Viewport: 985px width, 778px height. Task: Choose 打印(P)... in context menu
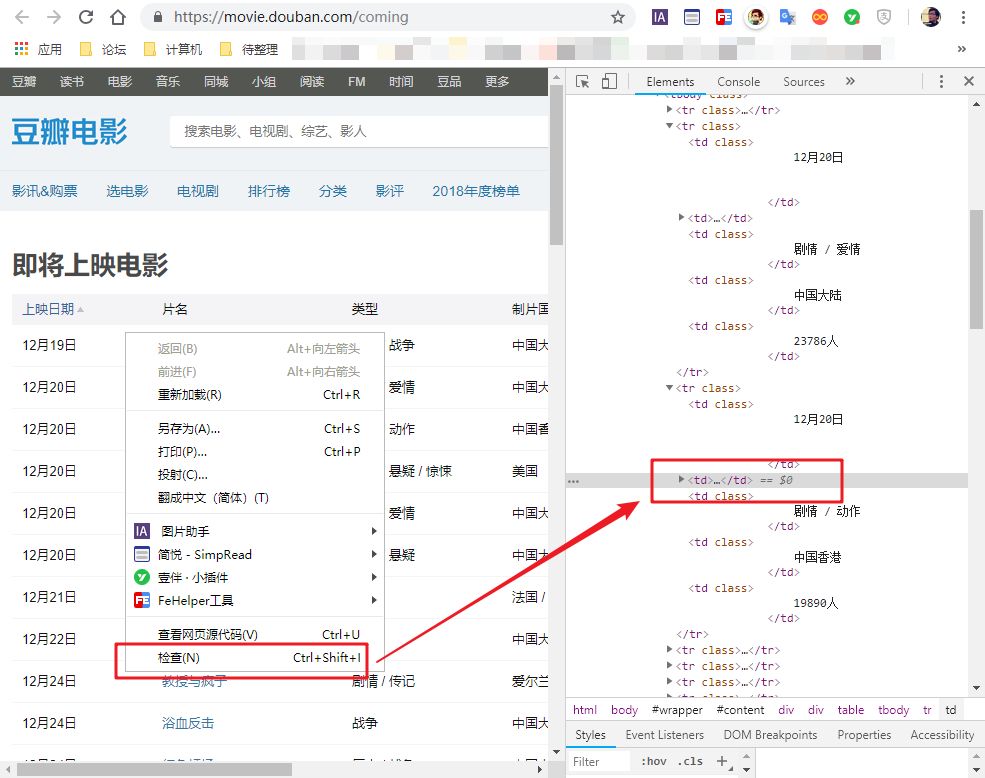[x=254, y=451]
